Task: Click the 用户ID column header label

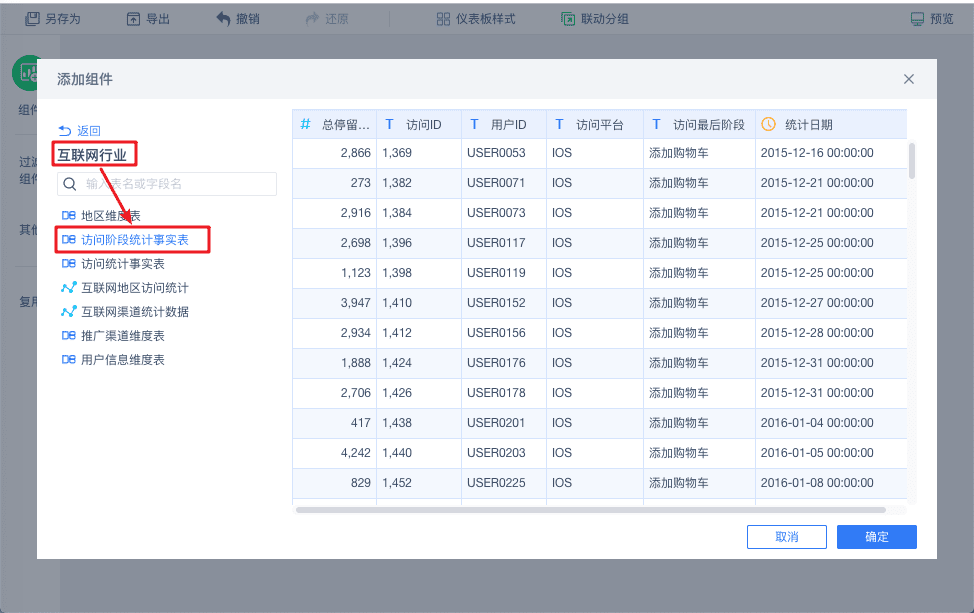Action: pos(509,125)
